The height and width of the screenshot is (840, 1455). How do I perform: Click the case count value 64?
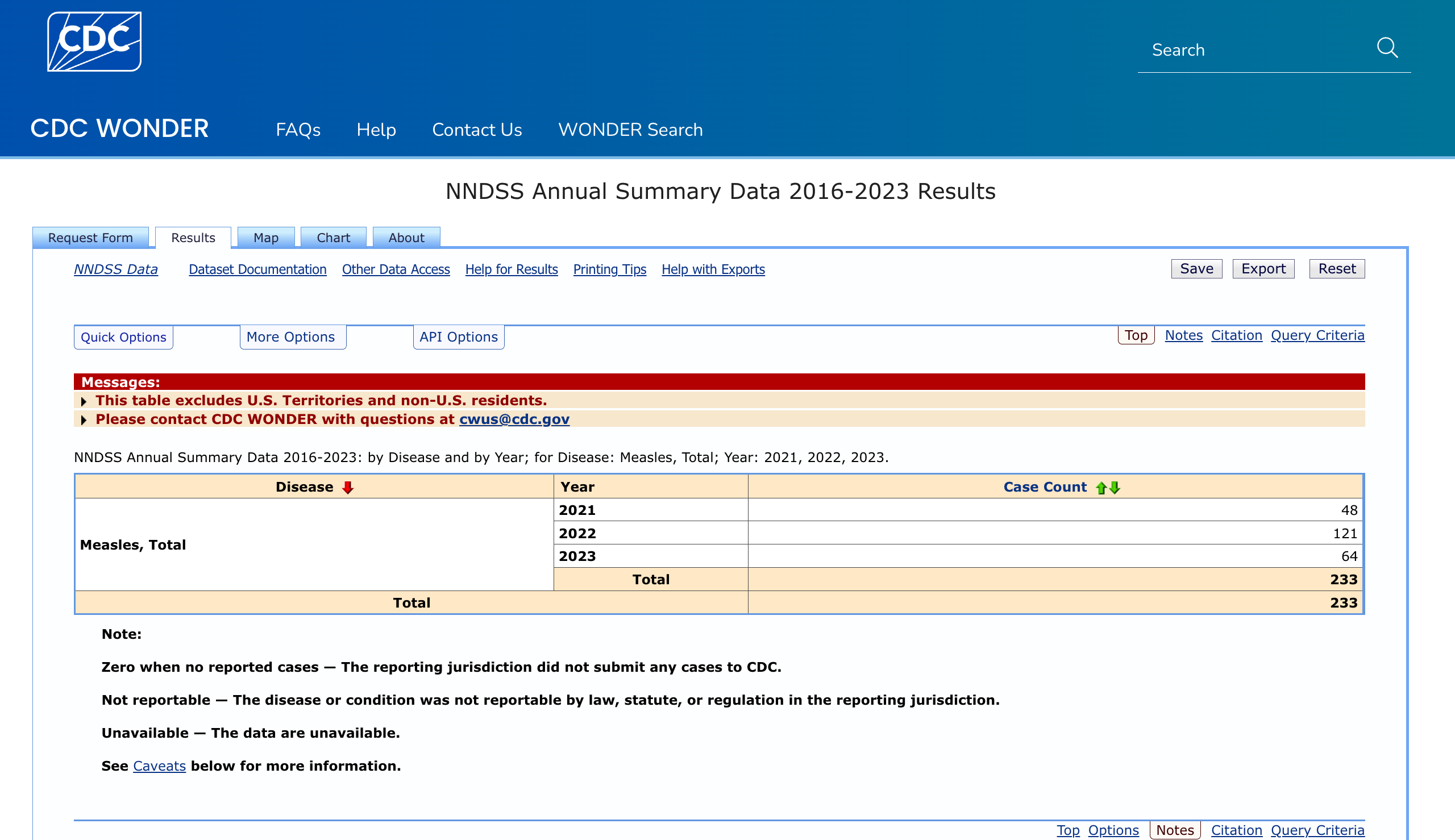coord(1349,557)
